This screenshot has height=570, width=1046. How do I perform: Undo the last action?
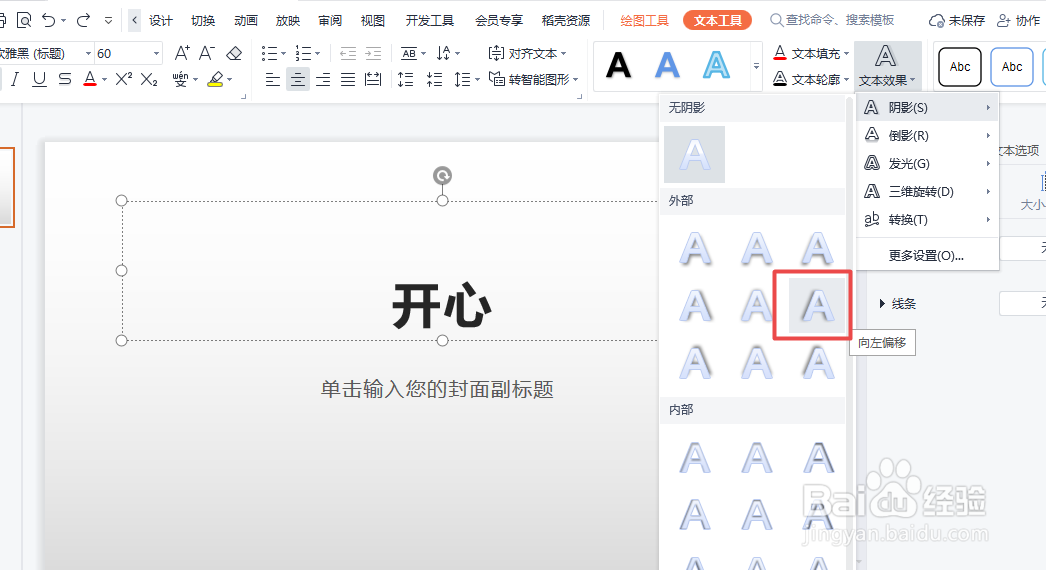click(x=49, y=21)
